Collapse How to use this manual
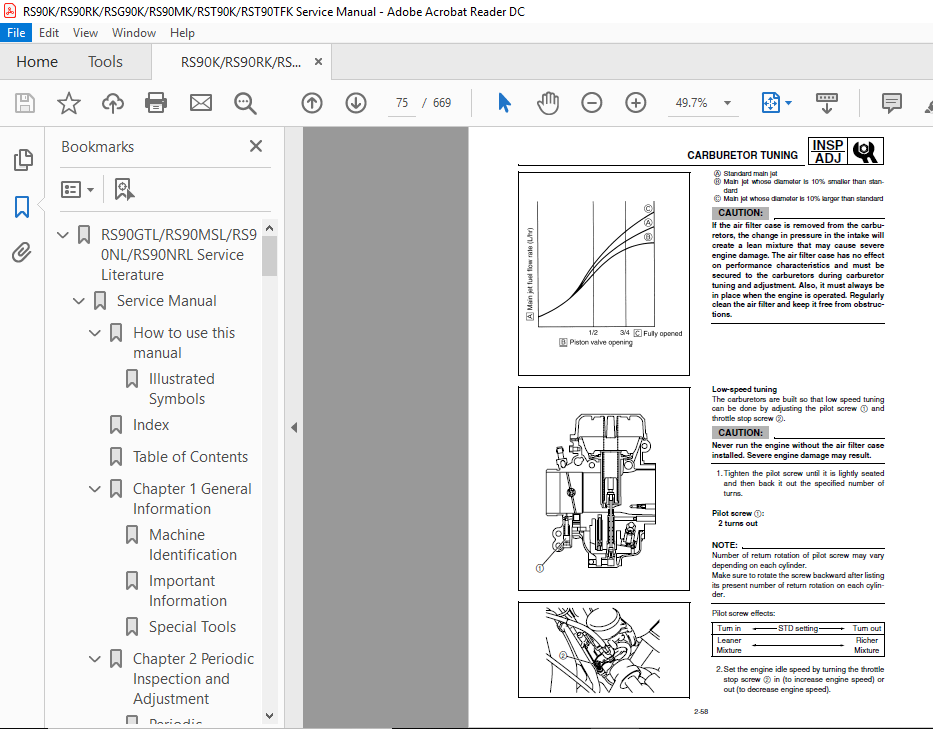The width and height of the screenshot is (933, 729). (95, 333)
